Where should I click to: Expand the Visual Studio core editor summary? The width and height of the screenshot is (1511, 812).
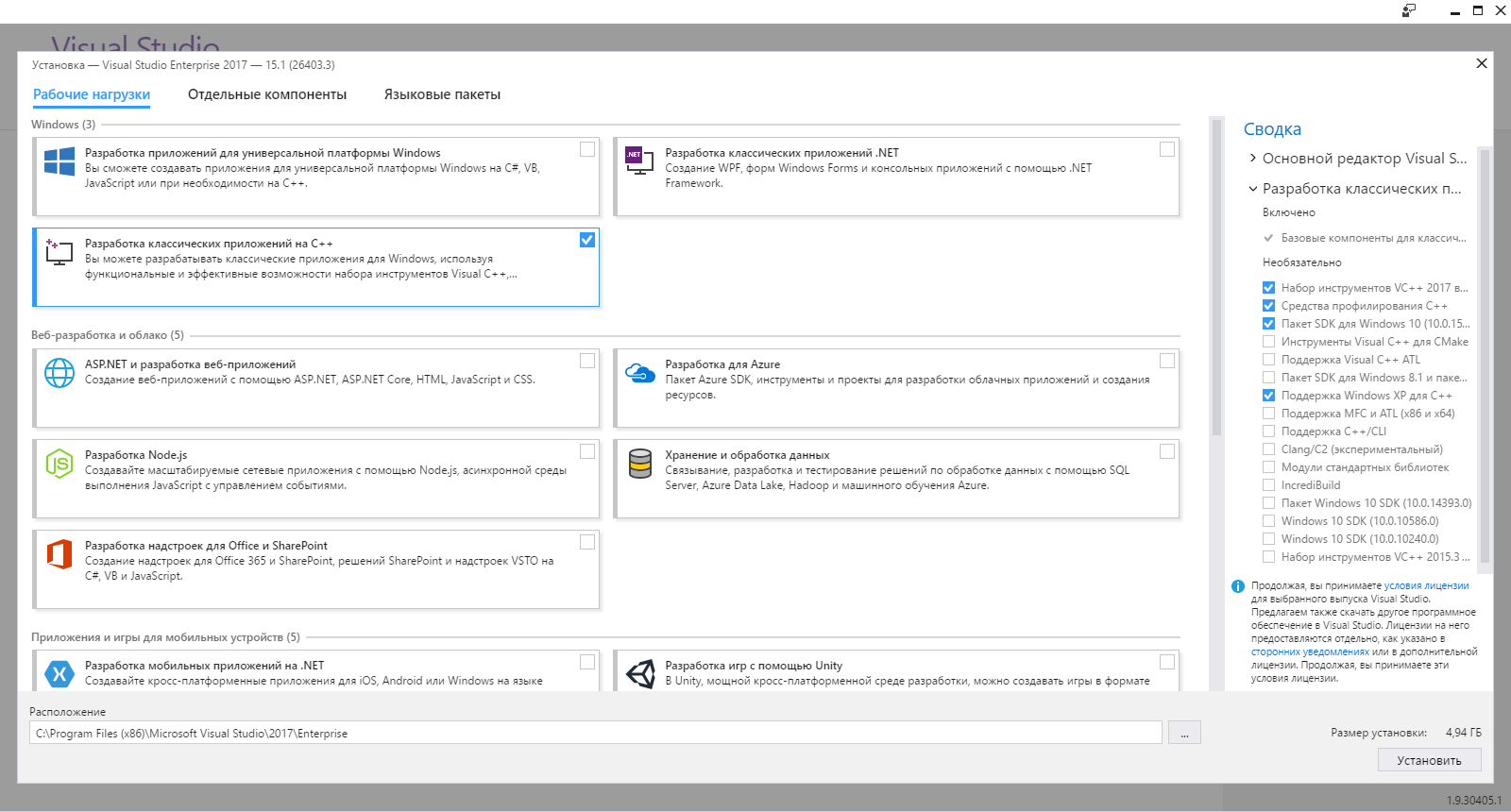click(x=1253, y=159)
